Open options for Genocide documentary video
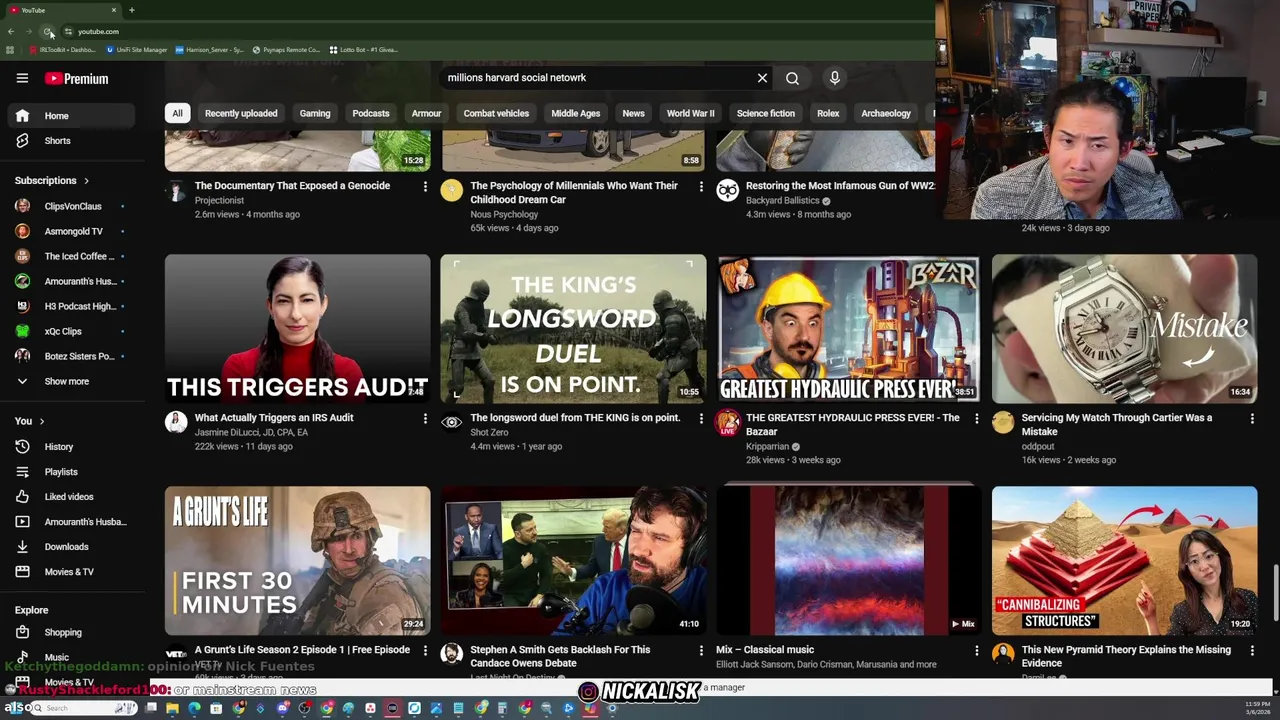The image size is (1280, 720). 425,187
